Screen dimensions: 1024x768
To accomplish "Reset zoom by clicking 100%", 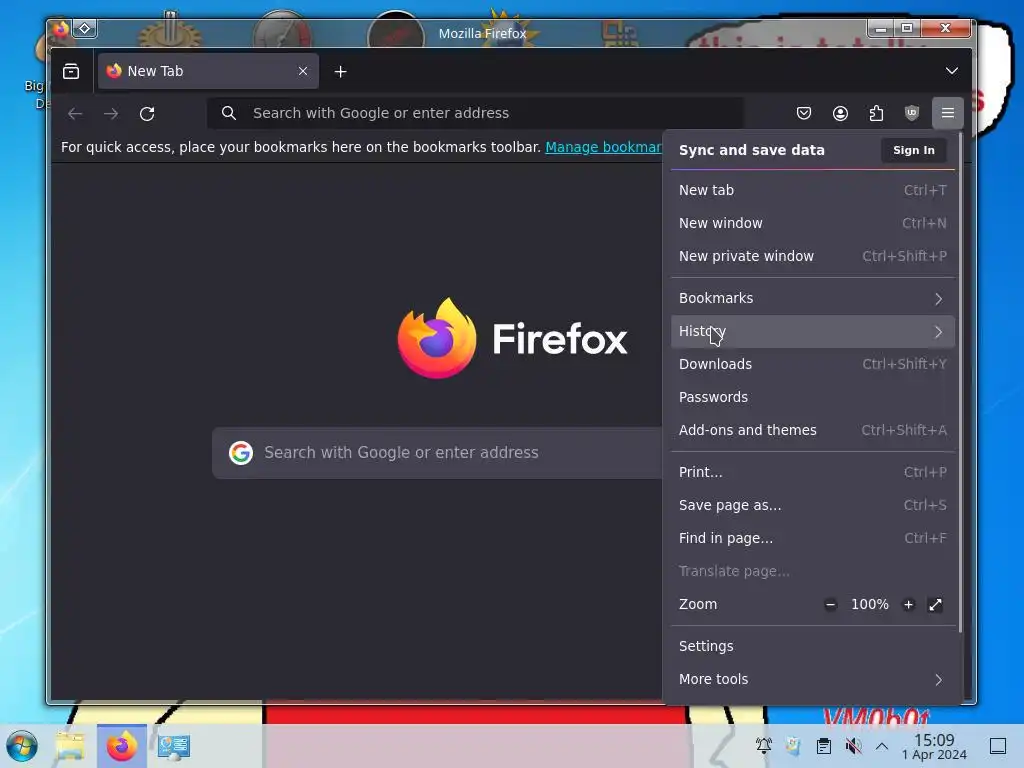I will pyautogui.click(x=869, y=605).
